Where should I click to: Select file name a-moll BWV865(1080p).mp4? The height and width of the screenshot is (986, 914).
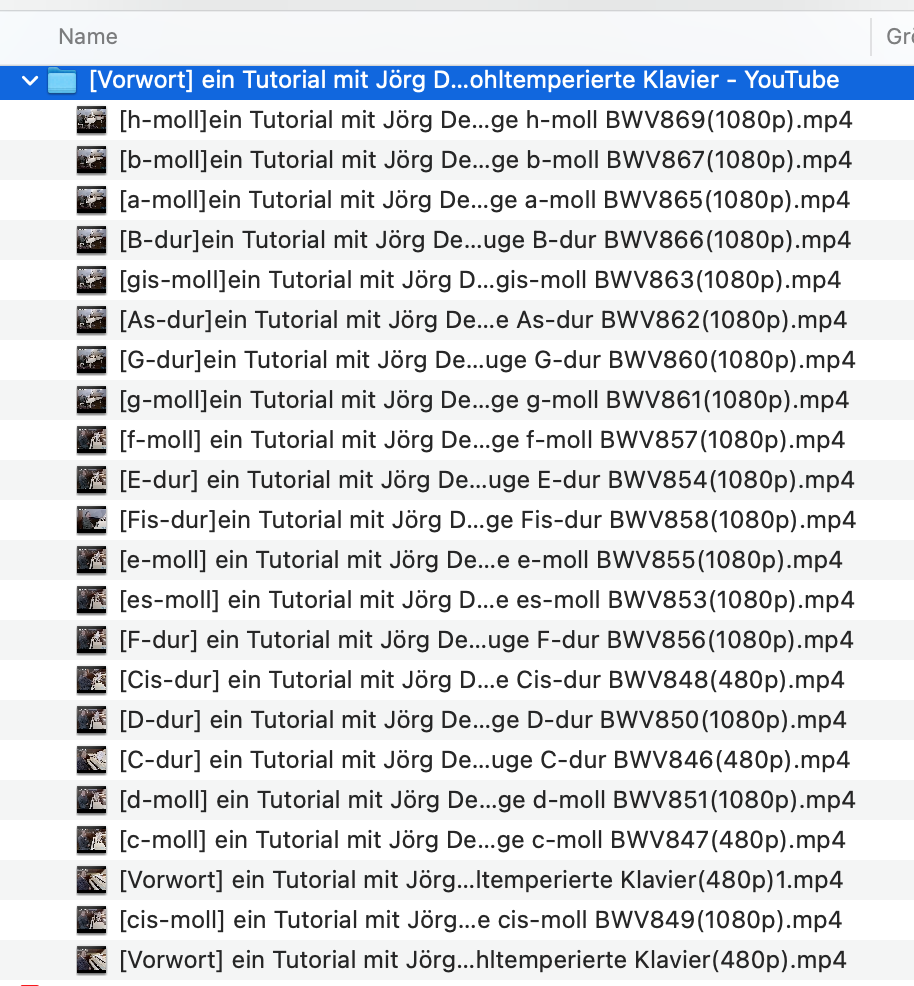point(485,200)
